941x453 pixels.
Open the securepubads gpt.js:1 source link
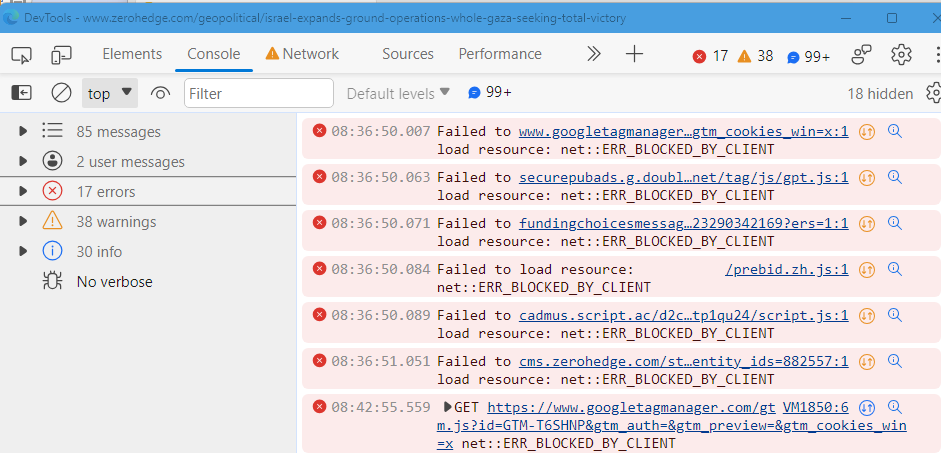[x=684, y=178]
